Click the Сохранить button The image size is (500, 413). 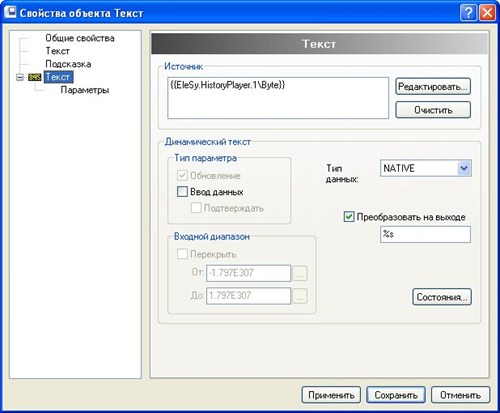click(x=396, y=395)
